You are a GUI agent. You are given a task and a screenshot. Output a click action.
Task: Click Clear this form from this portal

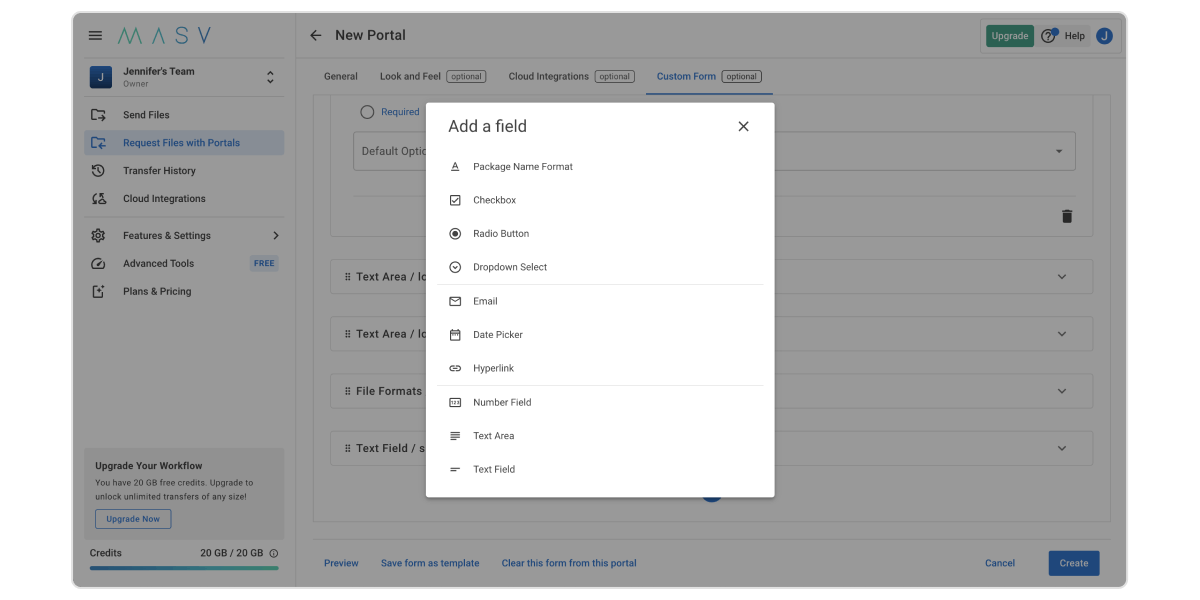569,563
